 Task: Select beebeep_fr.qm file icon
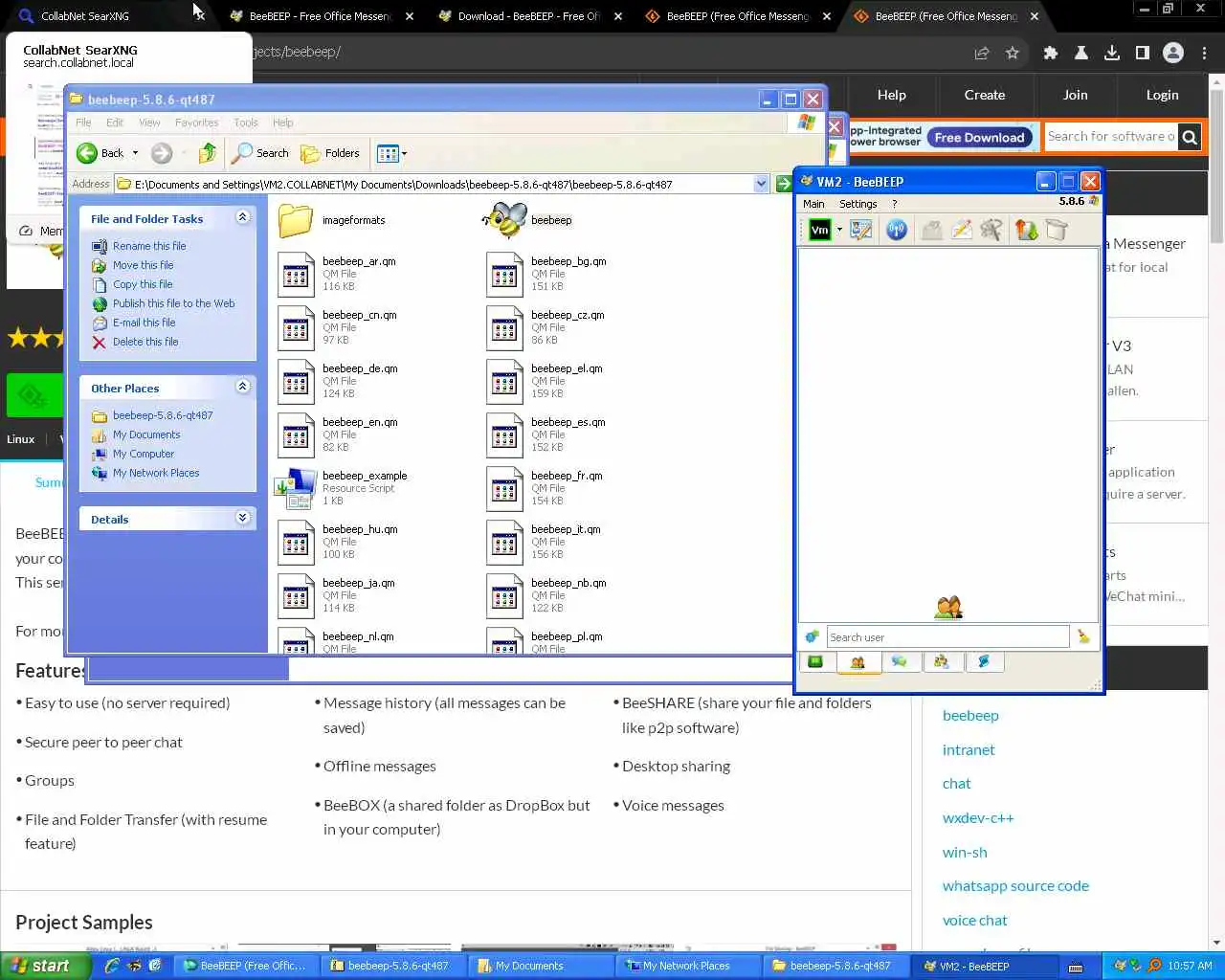504,488
